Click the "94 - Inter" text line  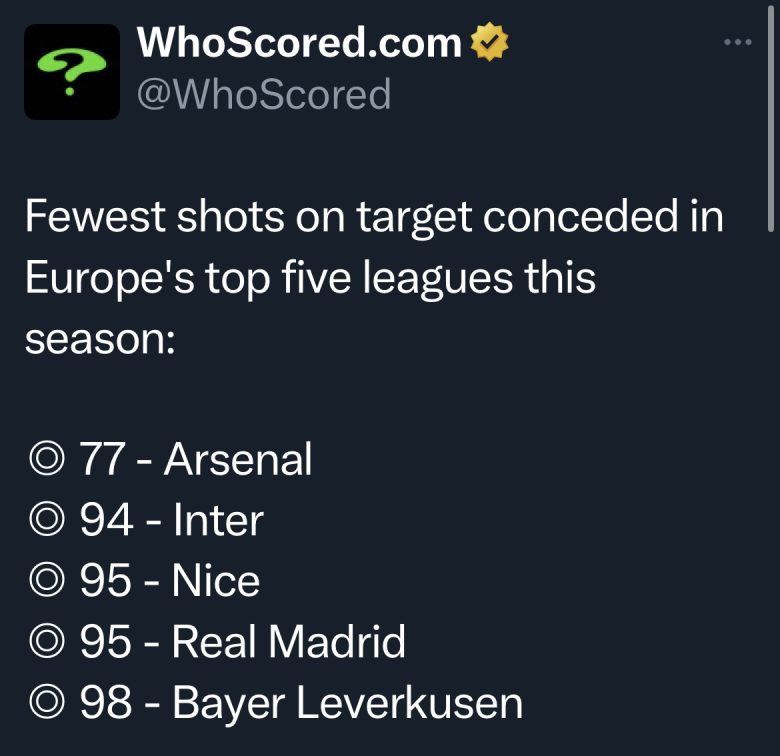click(170, 521)
